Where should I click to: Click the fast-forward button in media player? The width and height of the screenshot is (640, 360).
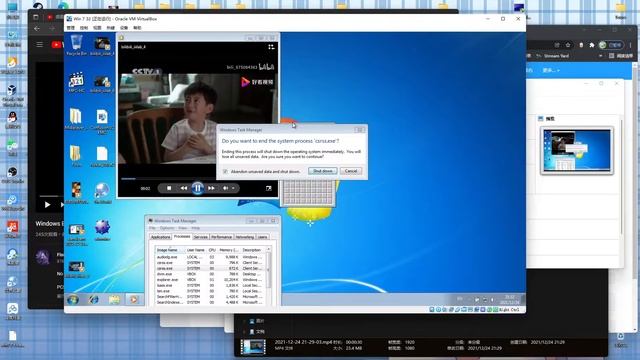point(211,188)
